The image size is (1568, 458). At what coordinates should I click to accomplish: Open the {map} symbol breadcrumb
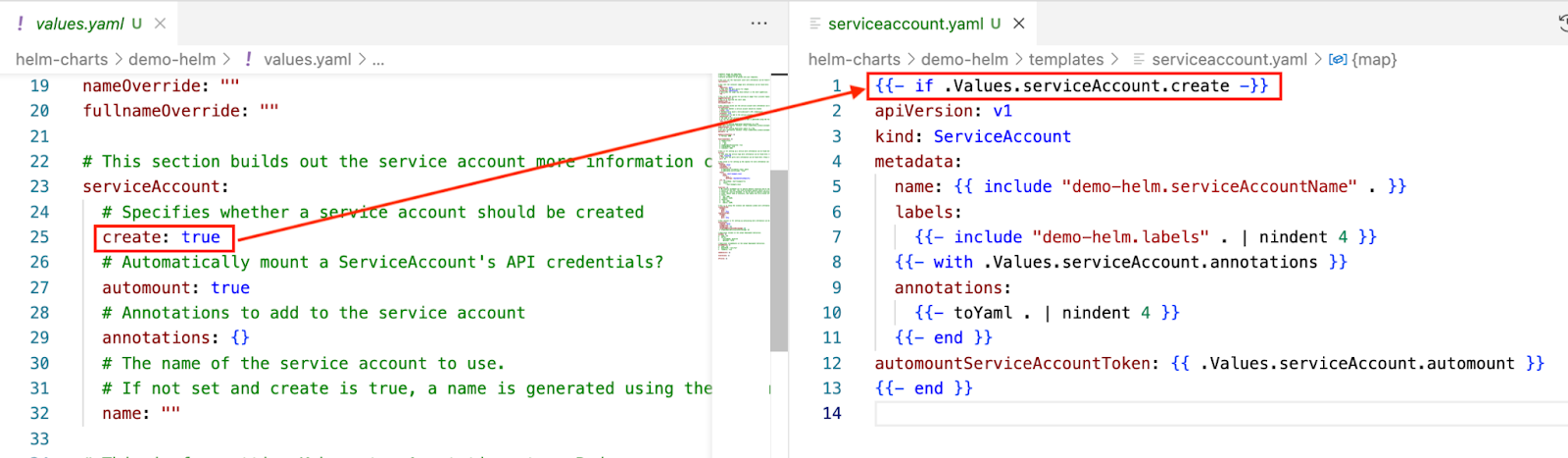pos(1374,60)
